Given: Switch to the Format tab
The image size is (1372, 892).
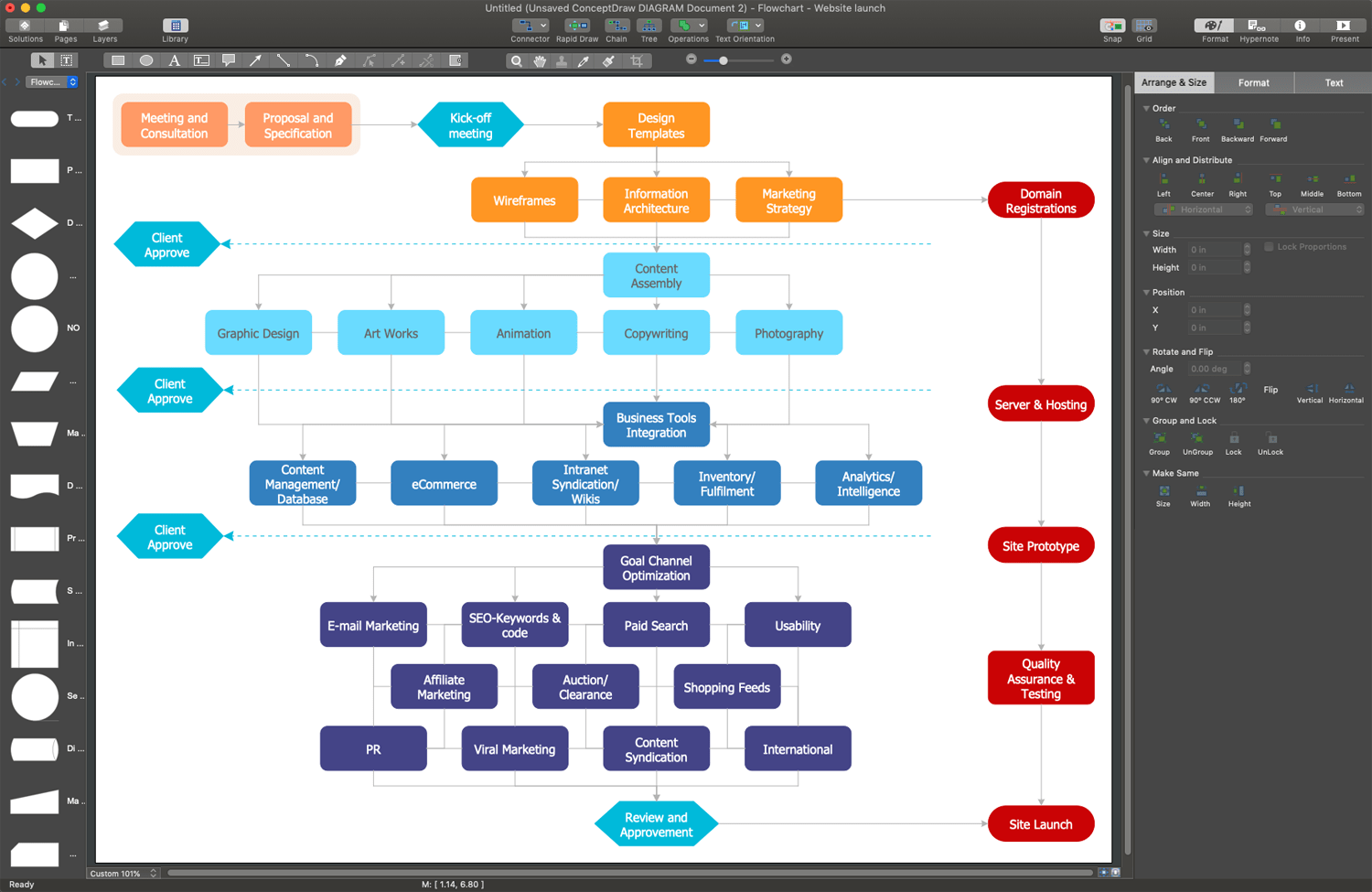Looking at the screenshot, I should pos(1254,82).
